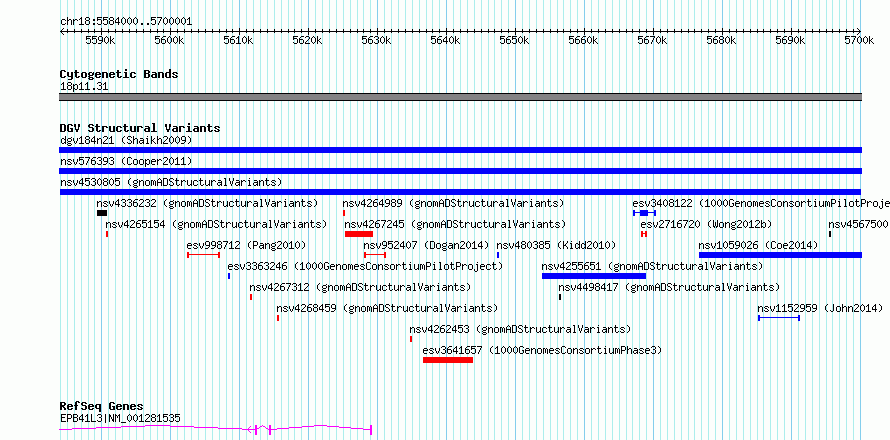Select the esv998712 Pang2010 red interval

[x=203, y=255]
